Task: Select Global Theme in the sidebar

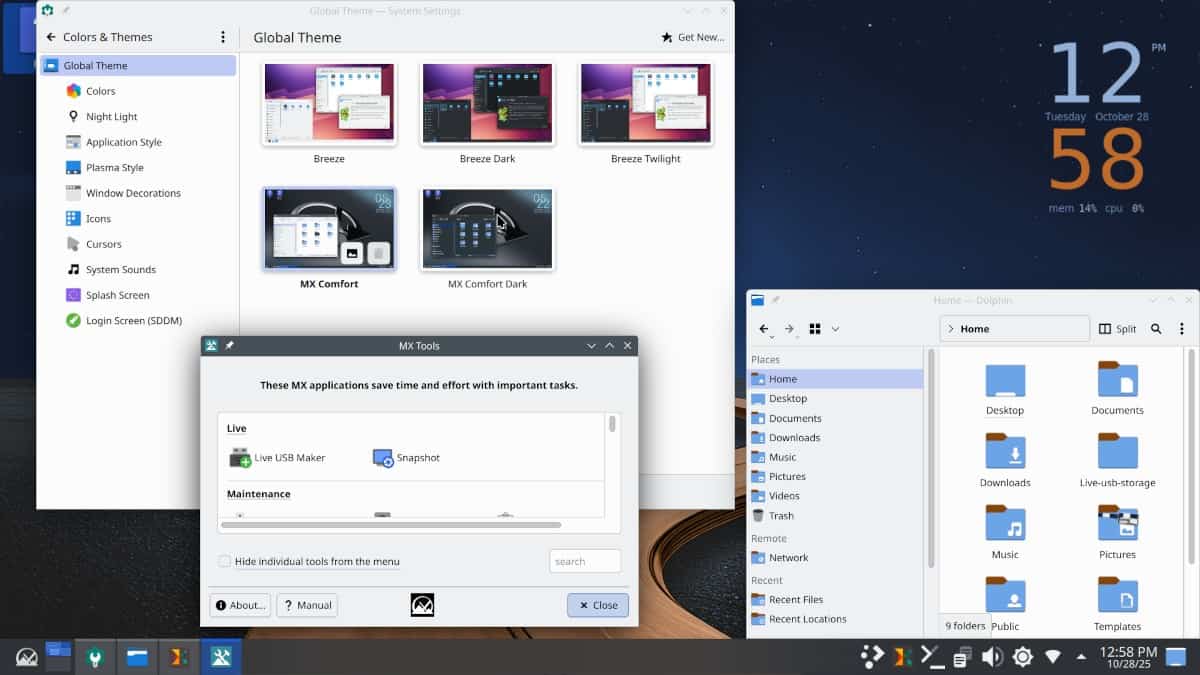Action: [138, 65]
